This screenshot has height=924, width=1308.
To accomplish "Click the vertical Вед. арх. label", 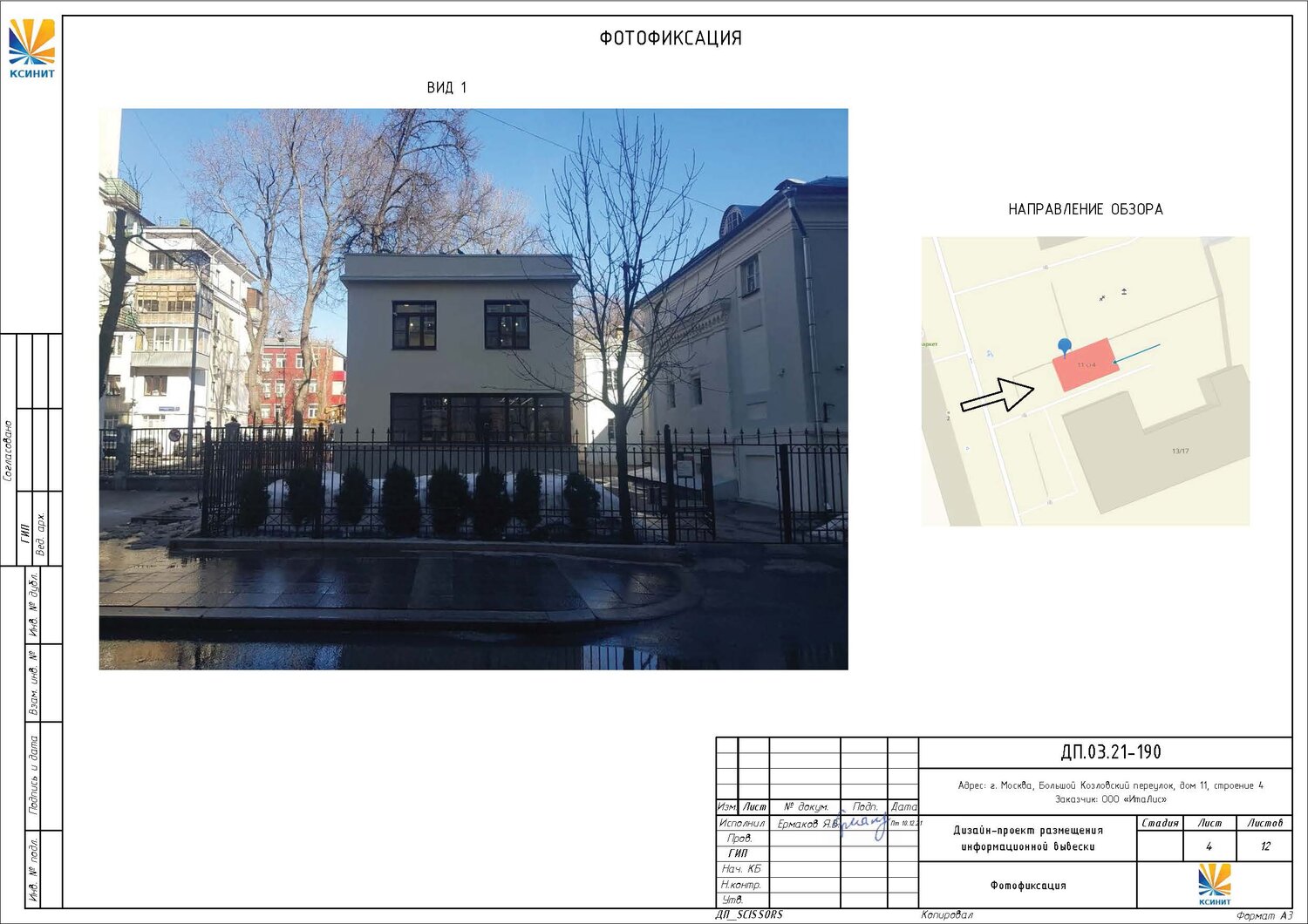I will 40,534.
